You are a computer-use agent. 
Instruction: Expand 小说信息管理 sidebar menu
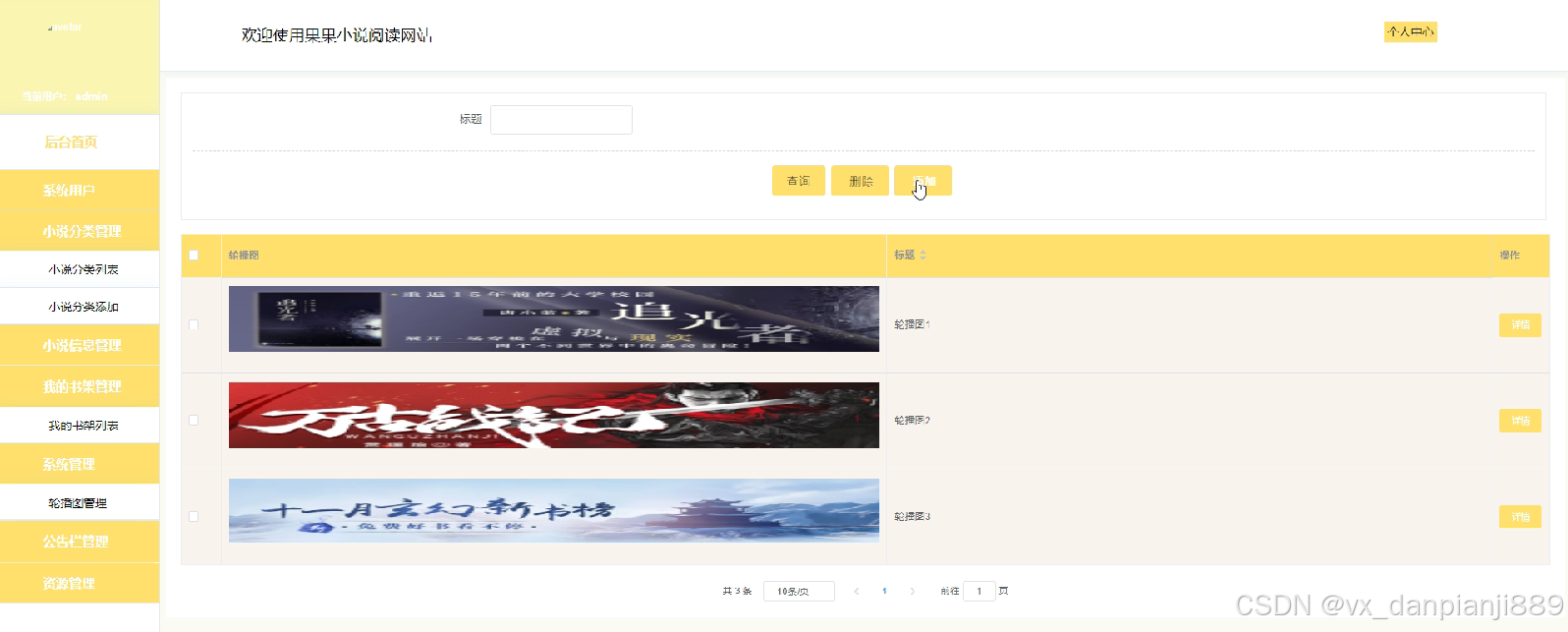(x=80, y=345)
